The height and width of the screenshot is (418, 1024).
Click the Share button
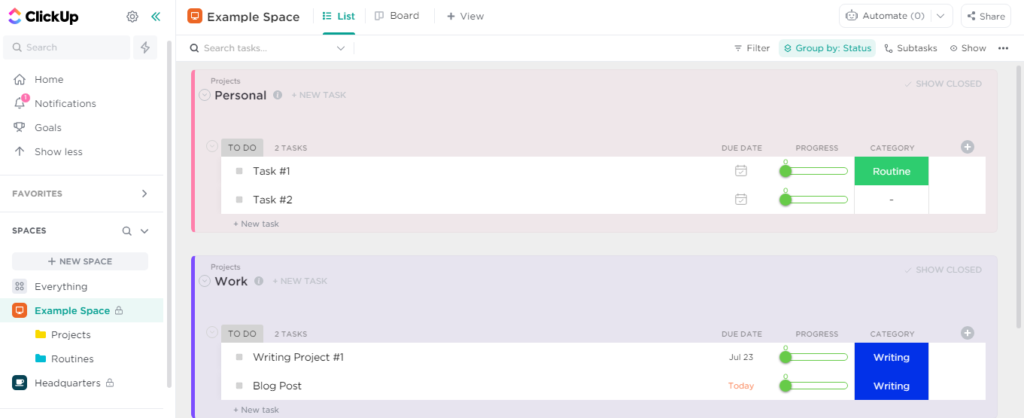click(985, 16)
